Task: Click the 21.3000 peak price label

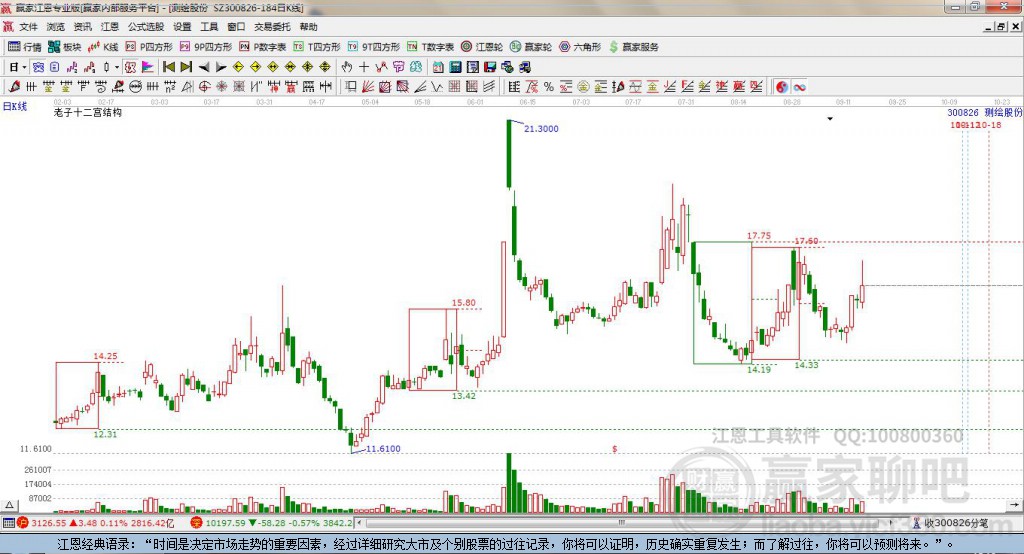Action: click(541, 129)
